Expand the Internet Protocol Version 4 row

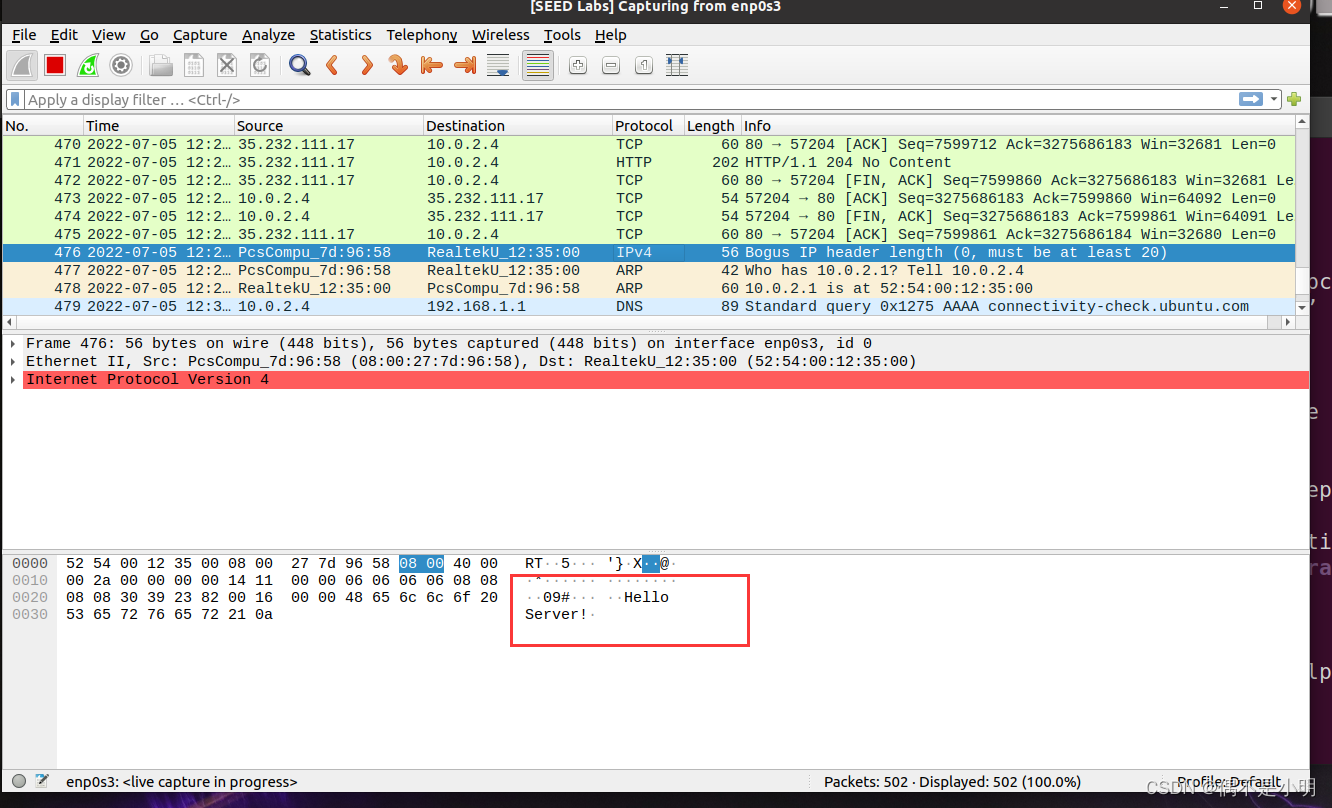[x=12, y=379]
